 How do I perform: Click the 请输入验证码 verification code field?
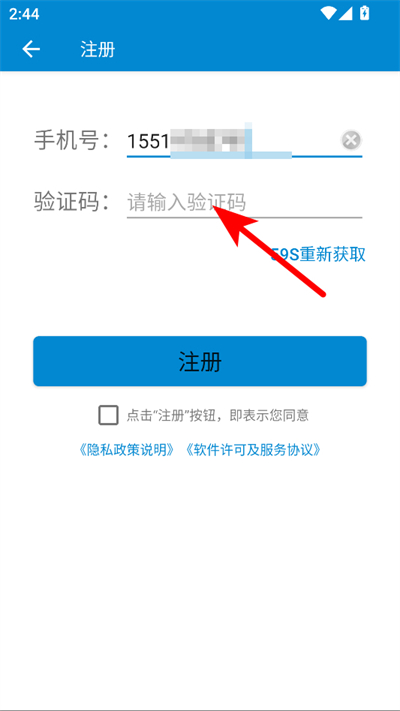244,202
